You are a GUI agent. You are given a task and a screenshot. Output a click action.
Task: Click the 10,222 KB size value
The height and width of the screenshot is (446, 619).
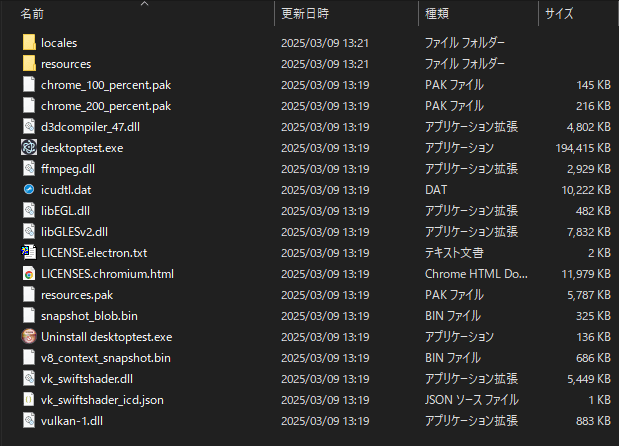tap(586, 190)
